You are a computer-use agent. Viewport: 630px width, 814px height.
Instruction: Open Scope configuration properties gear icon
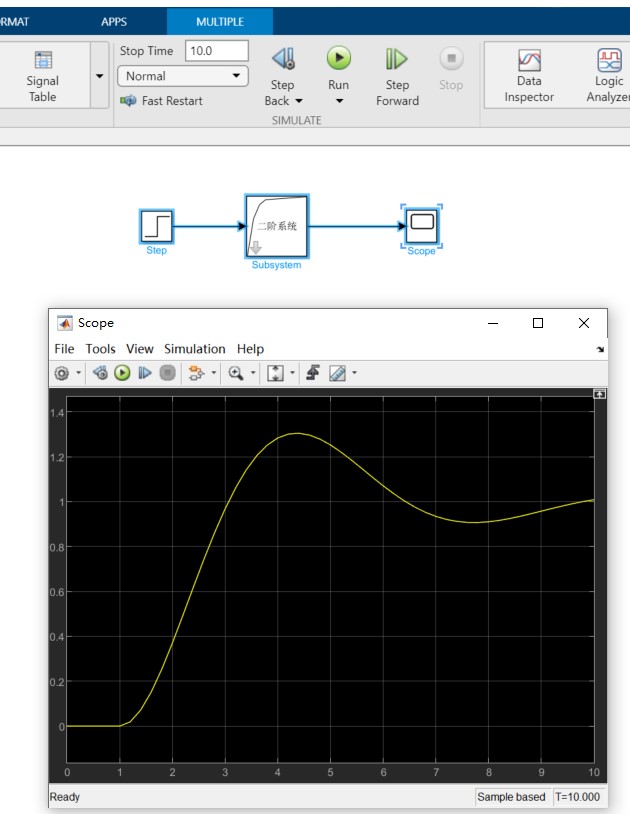(62, 373)
